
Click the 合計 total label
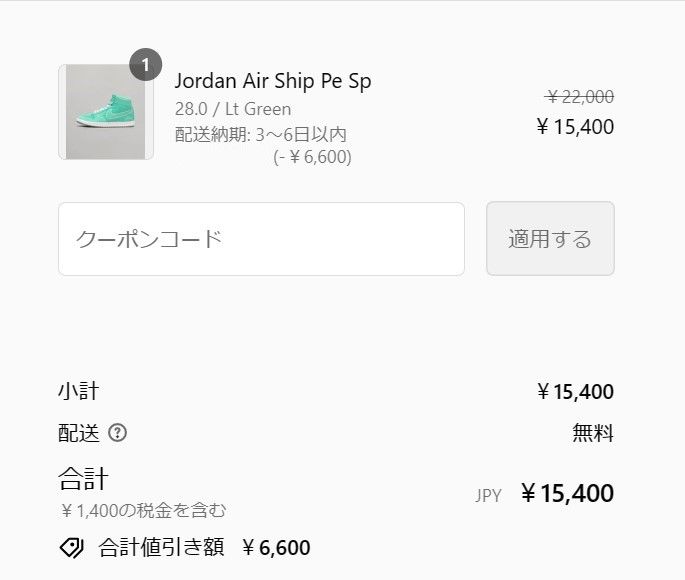[83, 479]
